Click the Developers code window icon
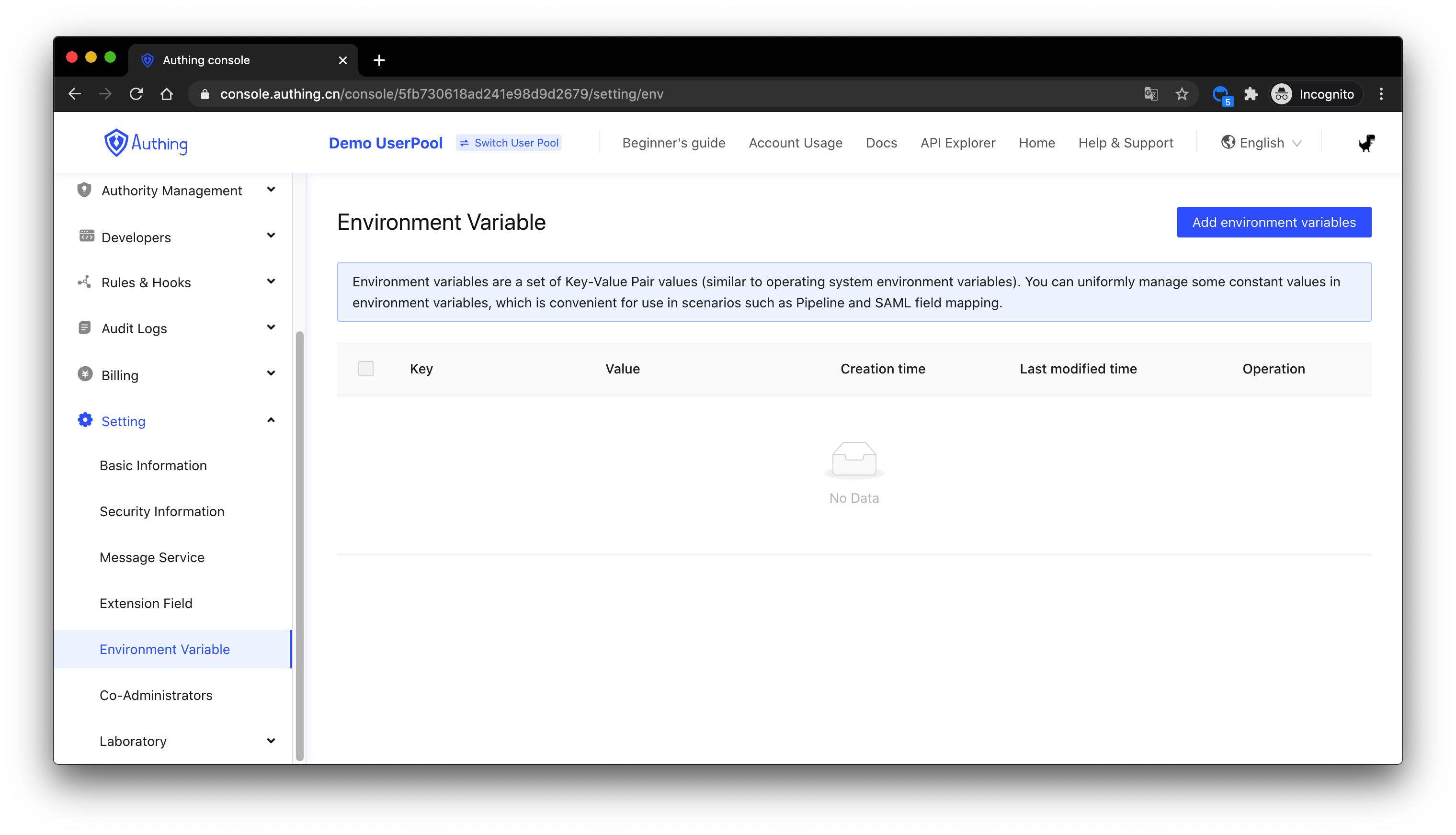This screenshot has width=1456, height=835. [x=87, y=236]
